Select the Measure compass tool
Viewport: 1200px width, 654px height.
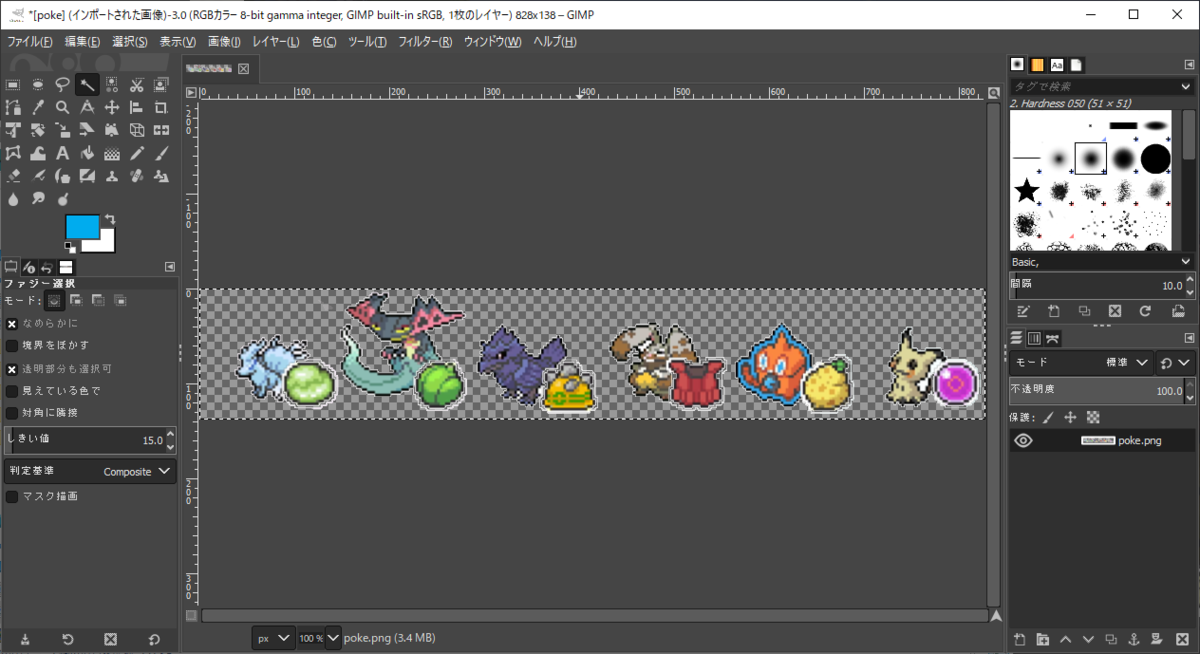tap(87, 108)
